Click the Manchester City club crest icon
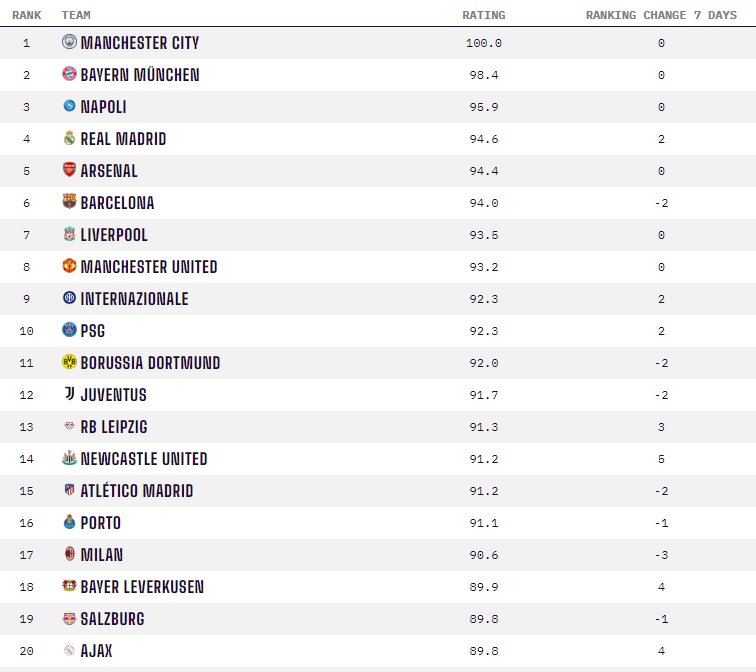Image resolution: width=756 pixels, height=672 pixels. (69, 43)
